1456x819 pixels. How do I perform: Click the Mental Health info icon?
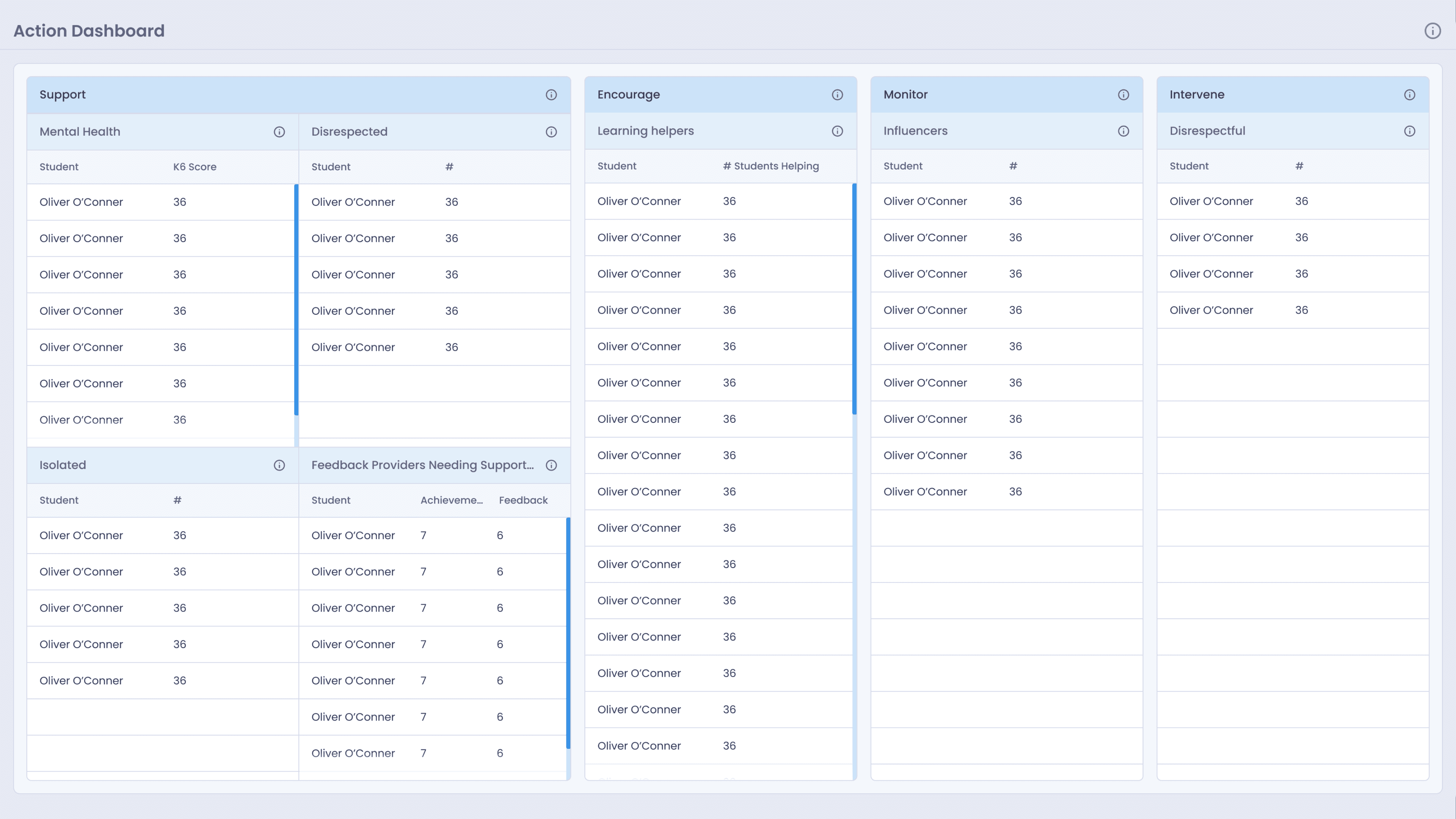(279, 132)
